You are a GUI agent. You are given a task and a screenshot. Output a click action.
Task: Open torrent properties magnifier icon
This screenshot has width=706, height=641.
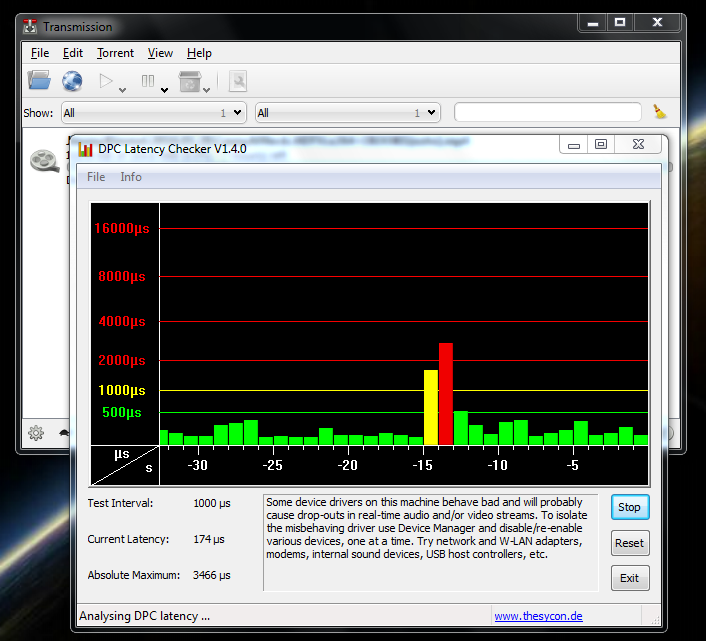point(238,81)
